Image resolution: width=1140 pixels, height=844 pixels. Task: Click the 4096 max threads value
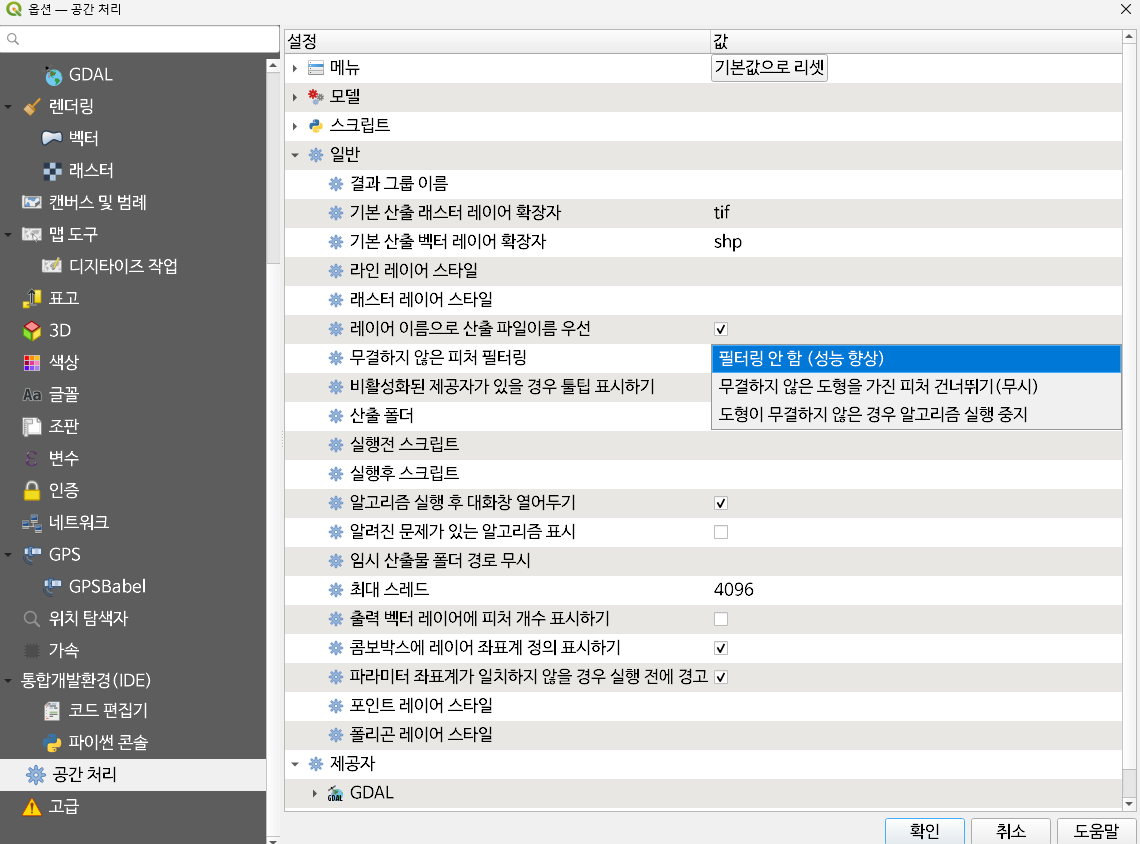916,590
